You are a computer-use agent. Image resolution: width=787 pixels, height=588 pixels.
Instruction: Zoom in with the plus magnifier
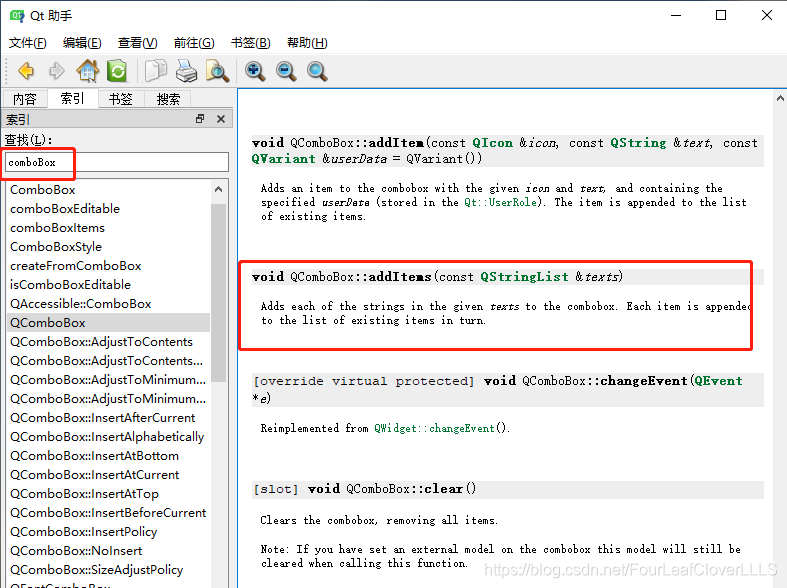click(255, 71)
